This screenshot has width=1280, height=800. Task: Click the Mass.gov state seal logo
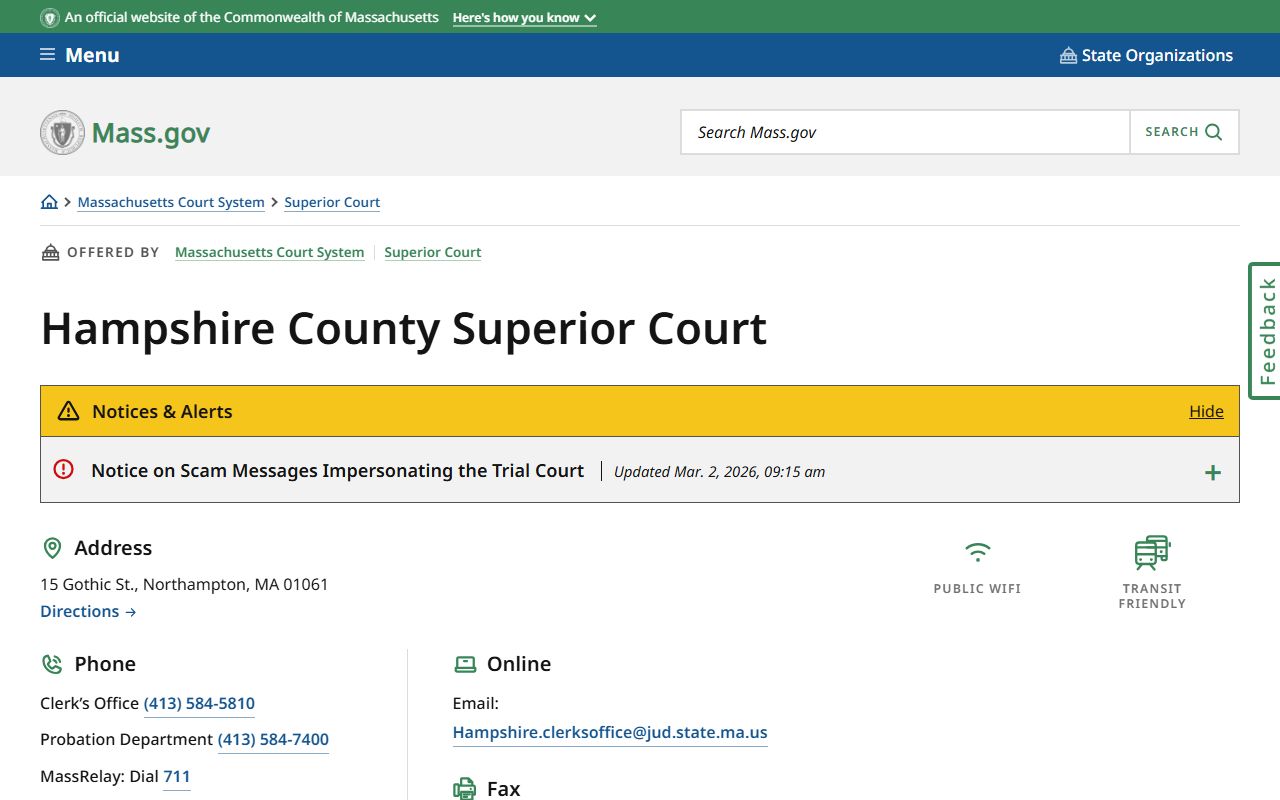pyautogui.click(x=63, y=133)
